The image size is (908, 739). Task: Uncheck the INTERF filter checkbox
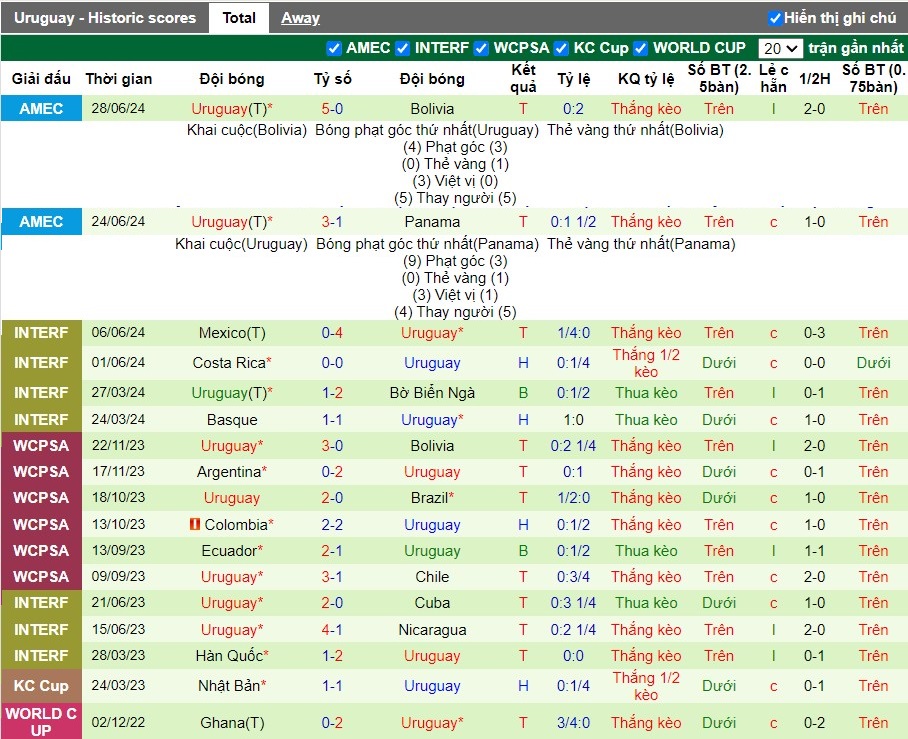pos(402,48)
